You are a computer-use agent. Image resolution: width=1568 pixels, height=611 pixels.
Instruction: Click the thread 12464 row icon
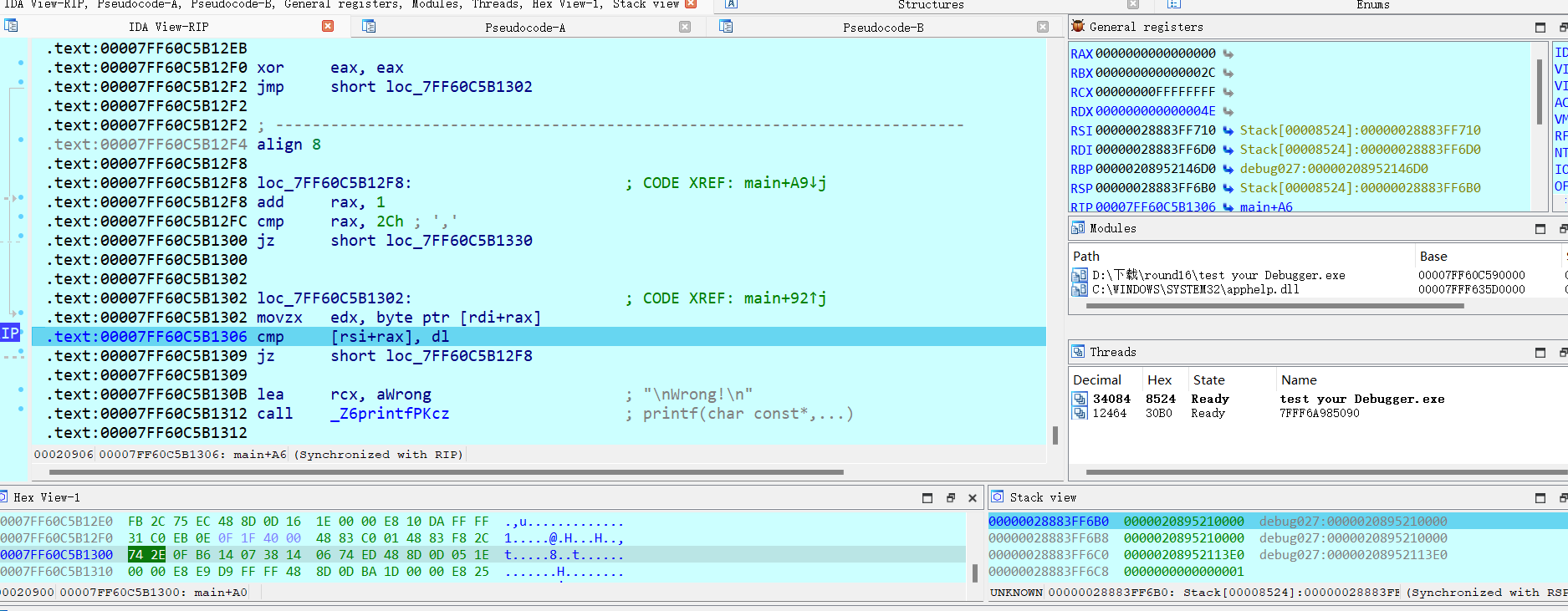click(x=1080, y=413)
